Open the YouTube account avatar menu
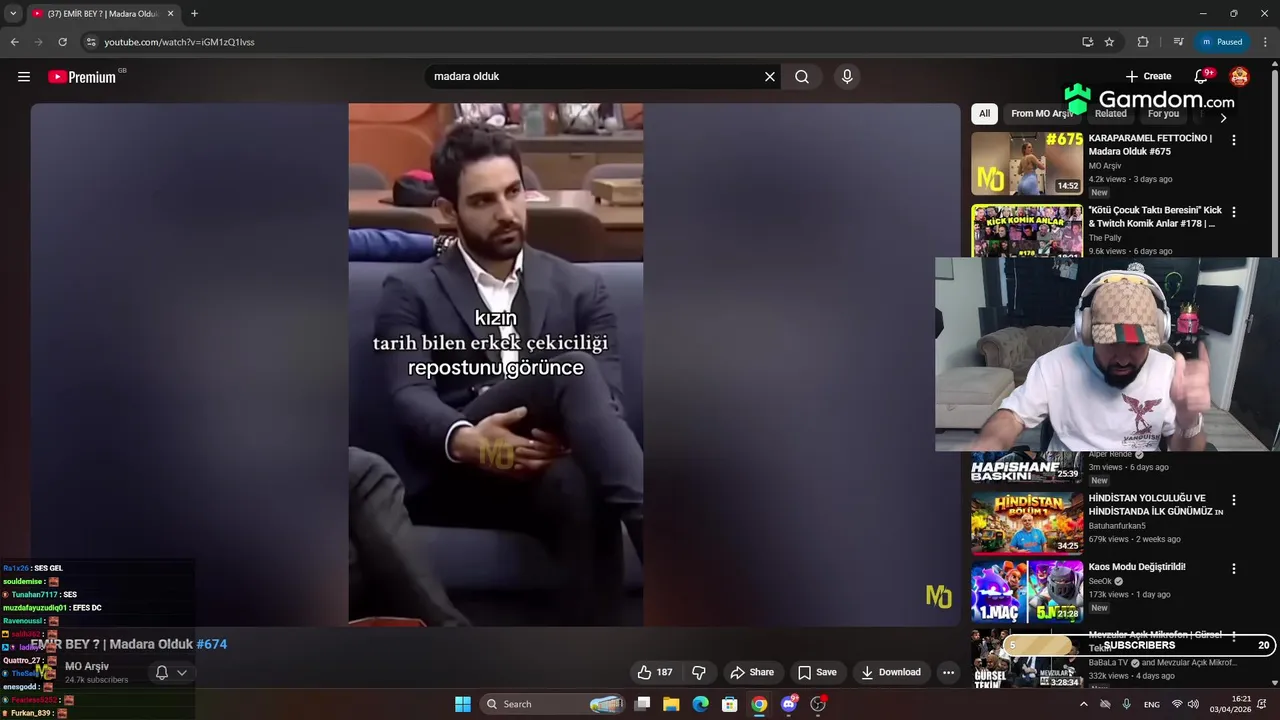The height and width of the screenshot is (720, 1280). [1239, 77]
